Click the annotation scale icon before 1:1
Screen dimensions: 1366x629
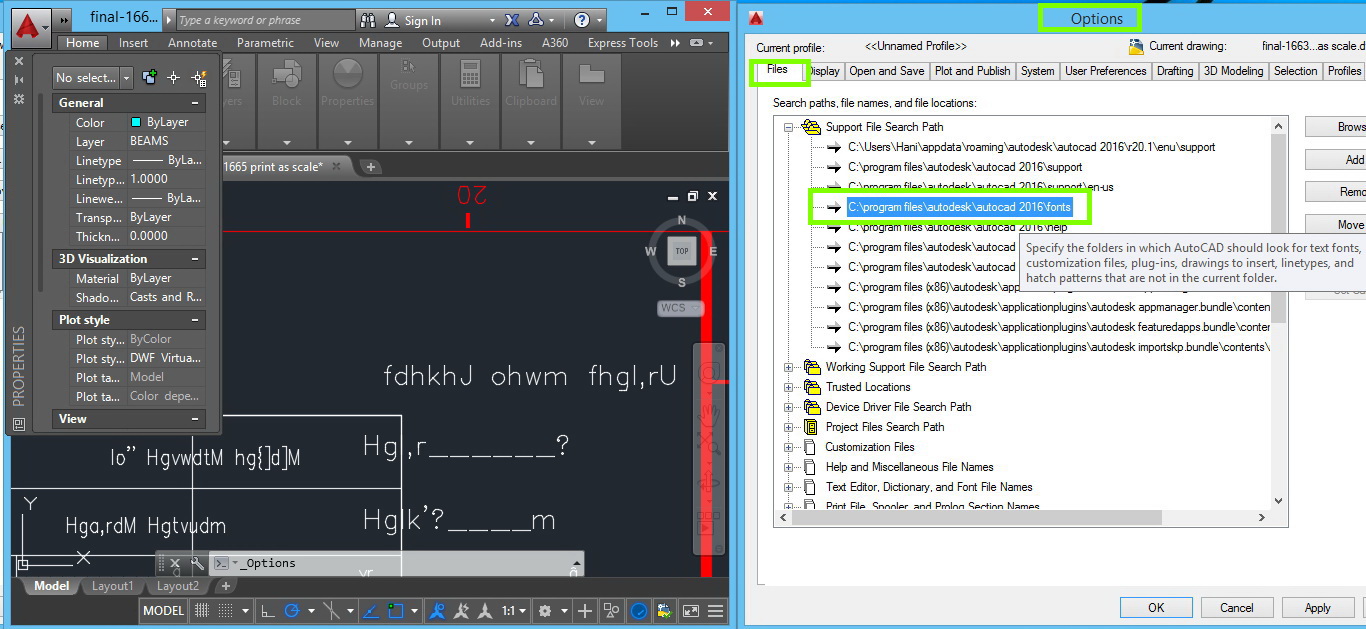485,611
